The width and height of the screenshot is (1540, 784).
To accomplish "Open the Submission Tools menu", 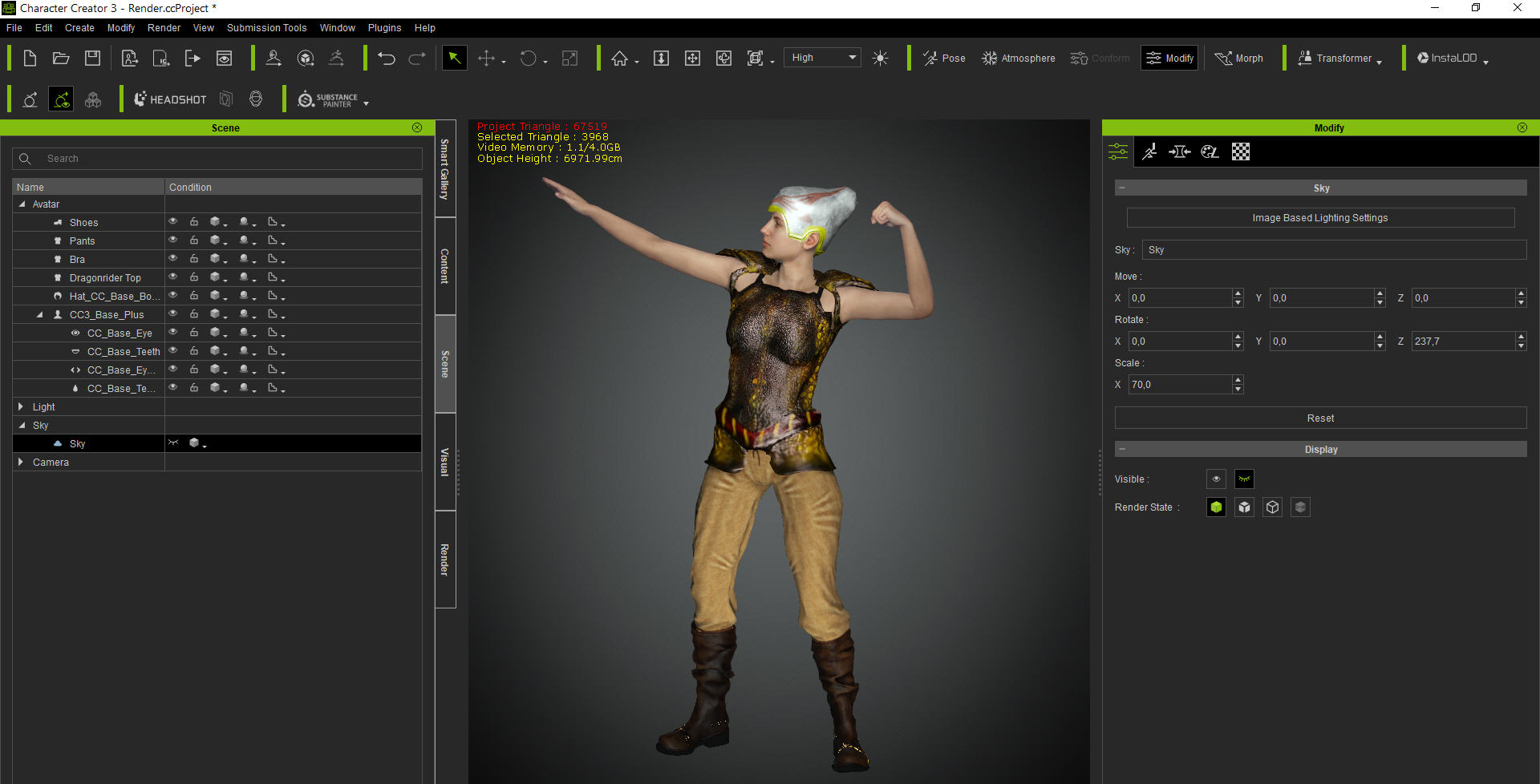I will tap(266, 27).
